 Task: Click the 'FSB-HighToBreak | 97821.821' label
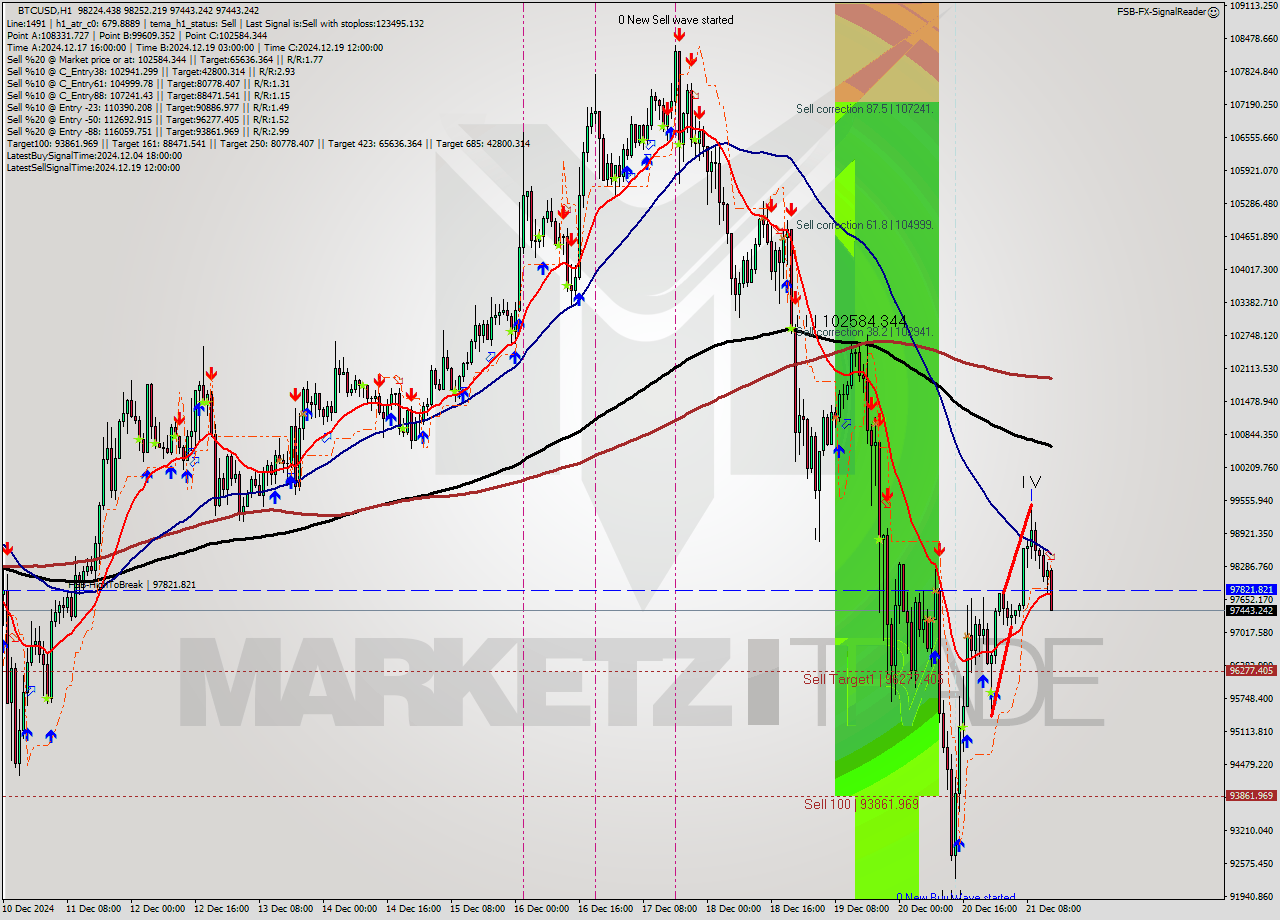134,584
